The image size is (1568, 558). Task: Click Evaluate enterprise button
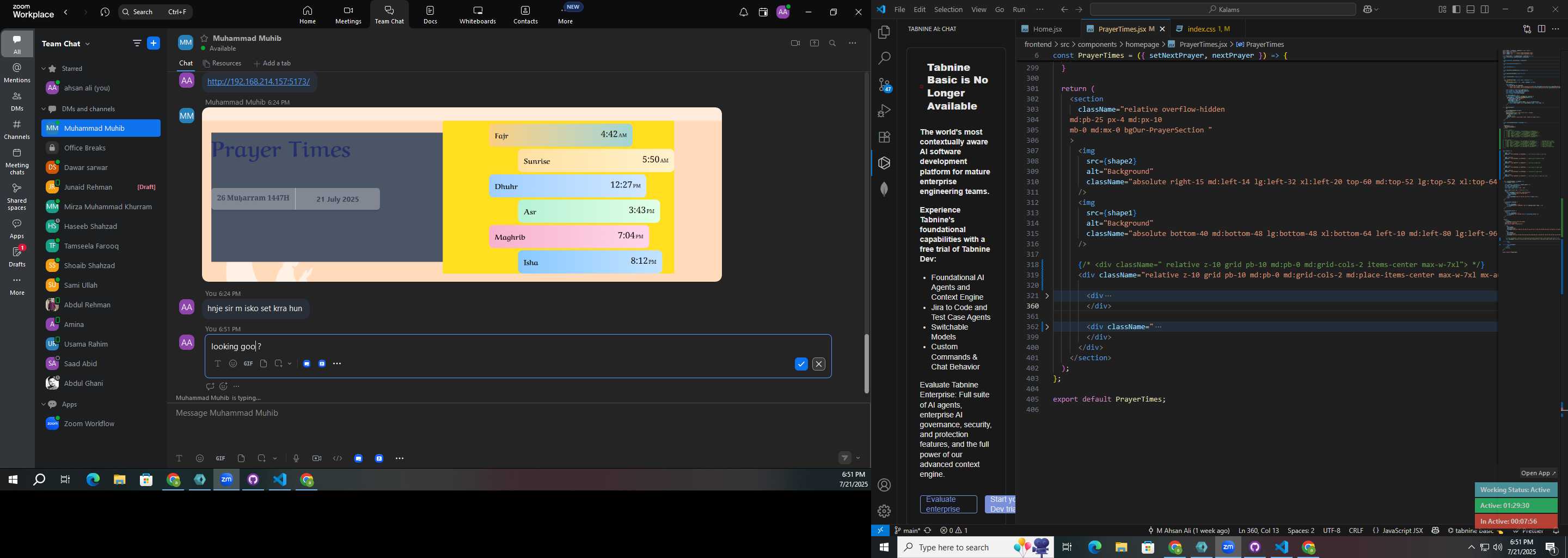pyautogui.click(x=948, y=505)
